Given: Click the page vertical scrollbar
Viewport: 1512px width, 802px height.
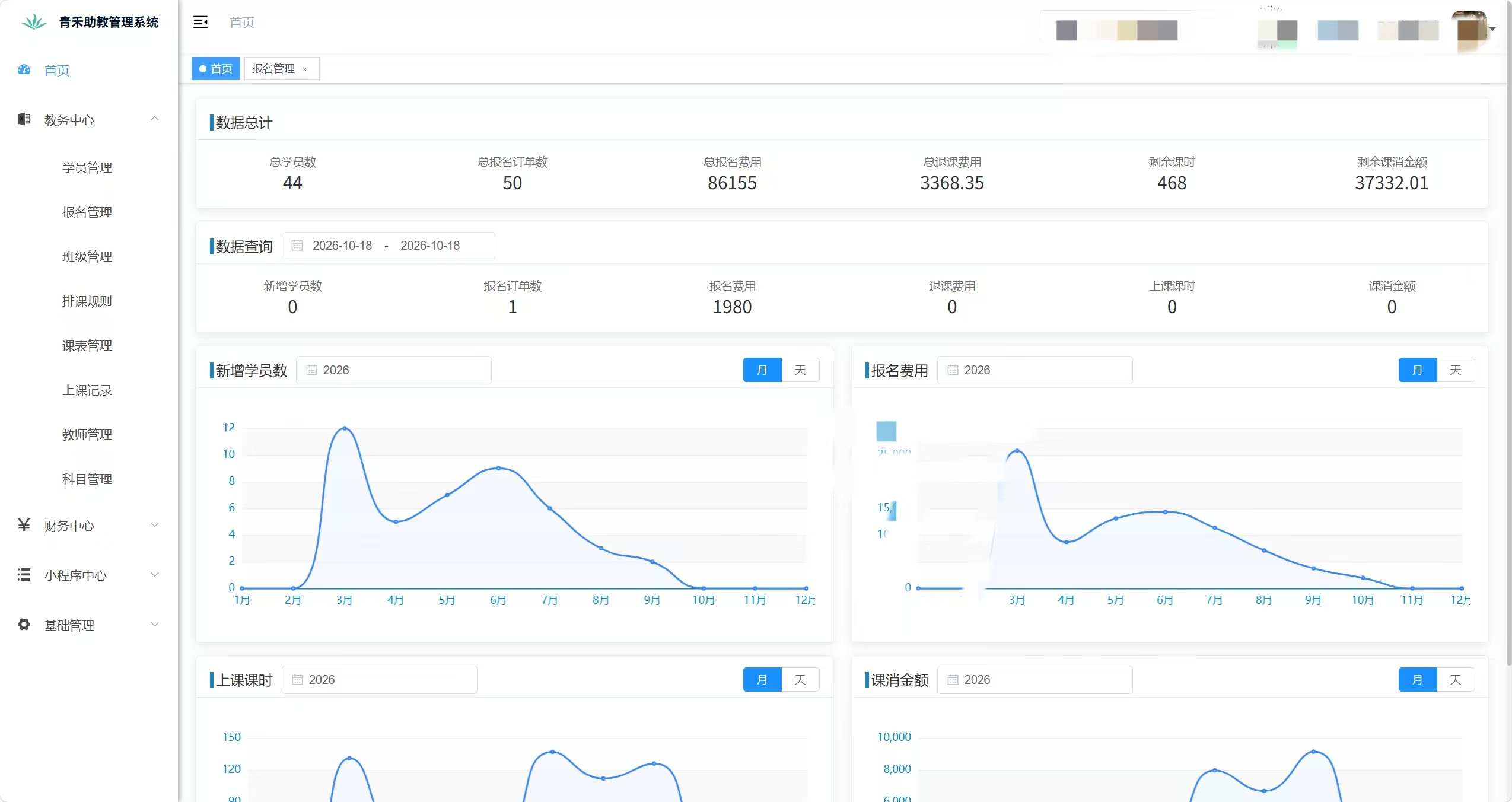Looking at the screenshot, I should click(1508, 332).
